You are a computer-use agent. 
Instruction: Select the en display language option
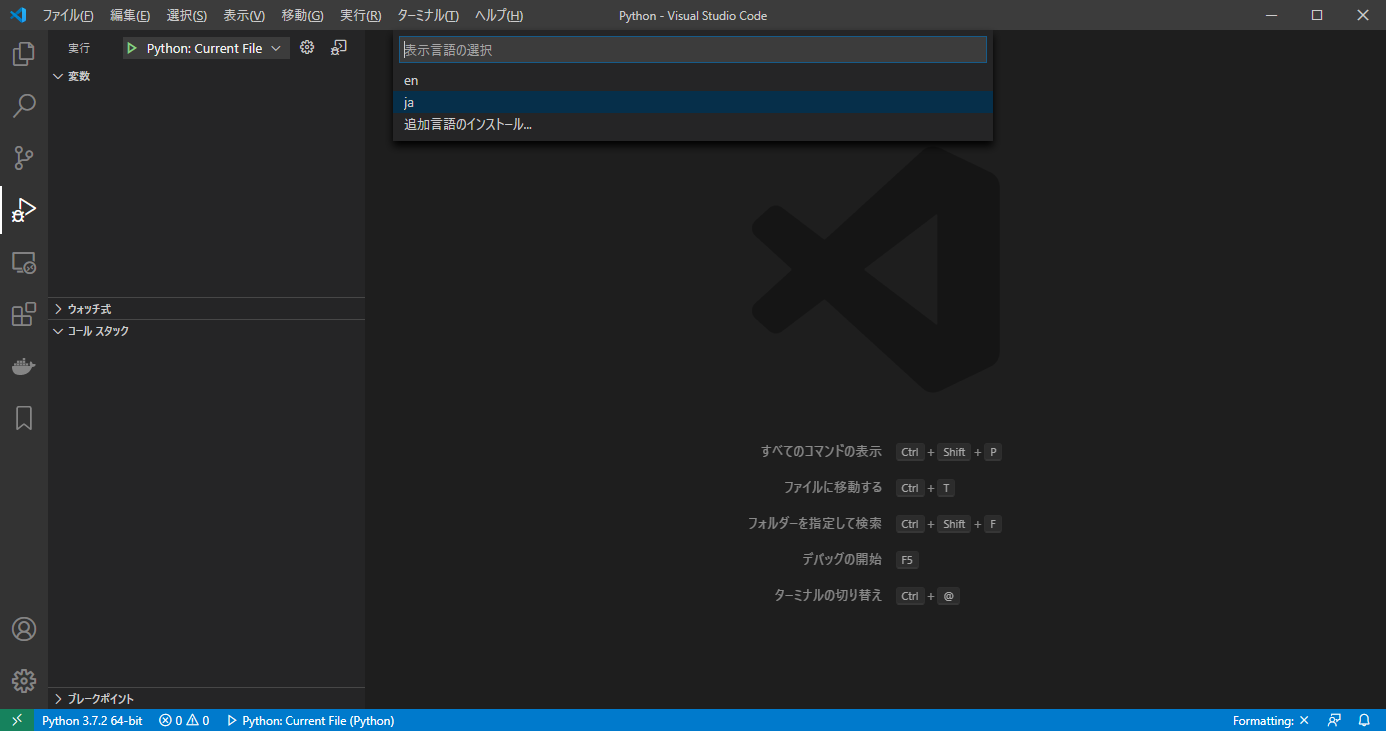tap(693, 81)
